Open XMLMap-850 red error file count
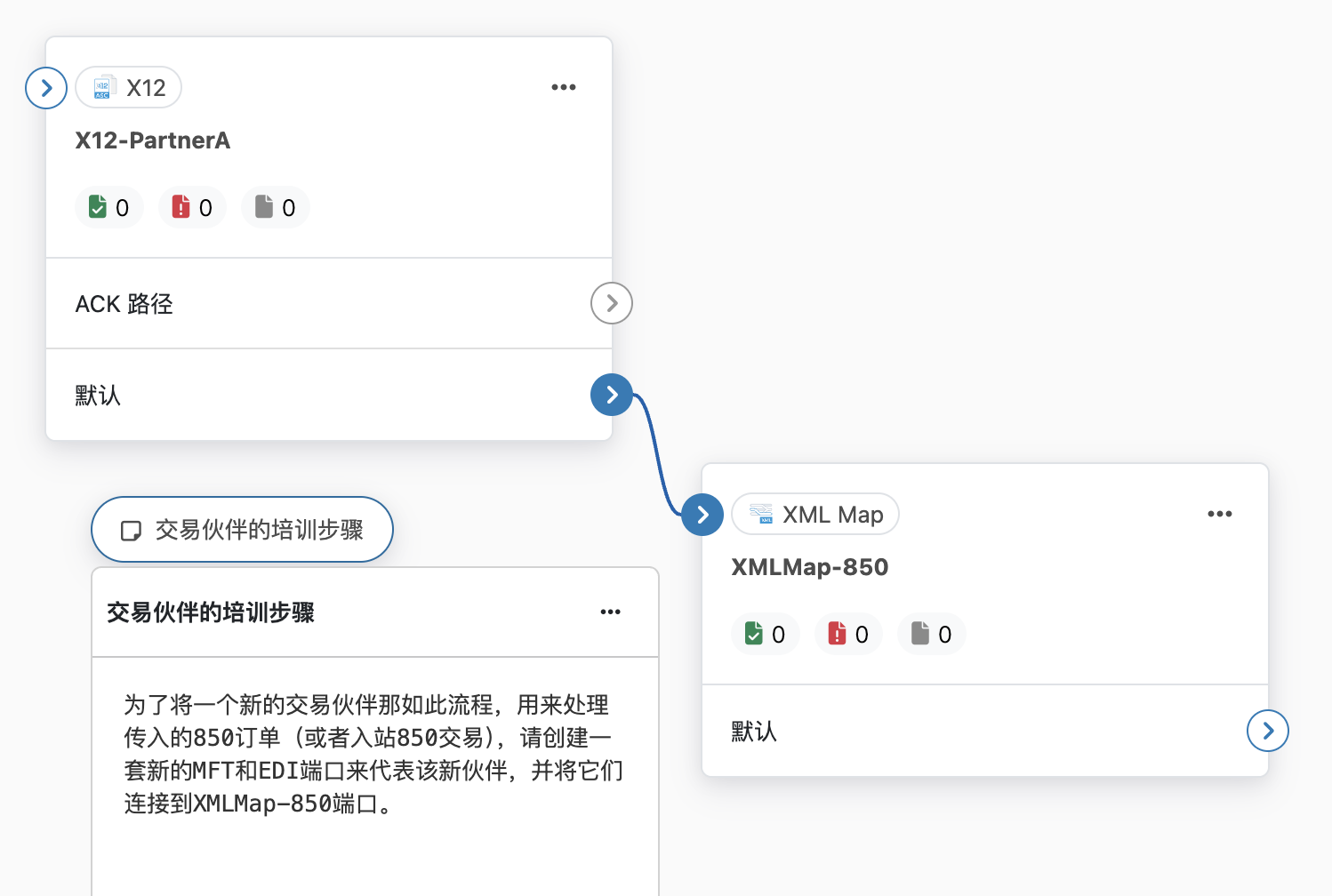Image resolution: width=1332 pixels, height=896 pixels. click(x=848, y=634)
